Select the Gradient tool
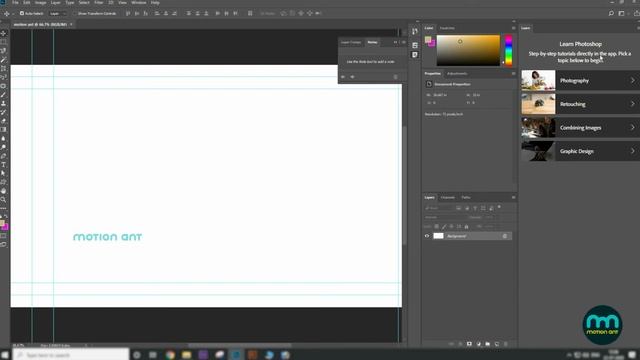This screenshot has height=360, width=640. coord(4,129)
